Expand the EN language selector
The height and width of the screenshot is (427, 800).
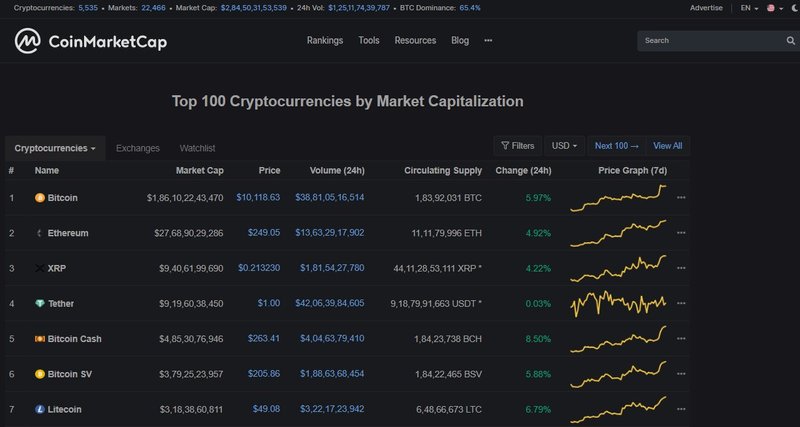pos(749,8)
